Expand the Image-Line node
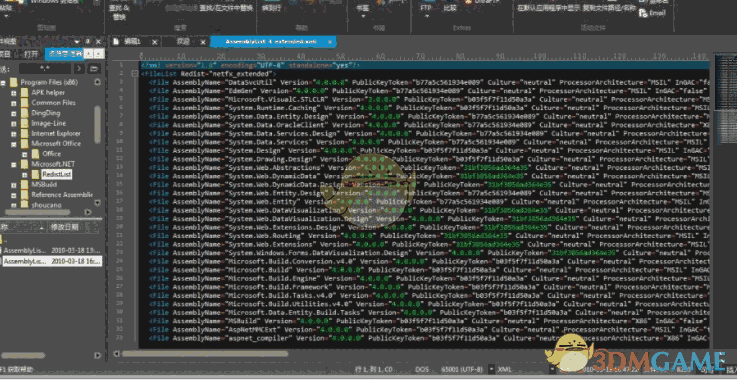The image size is (737, 380). pos(14,124)
